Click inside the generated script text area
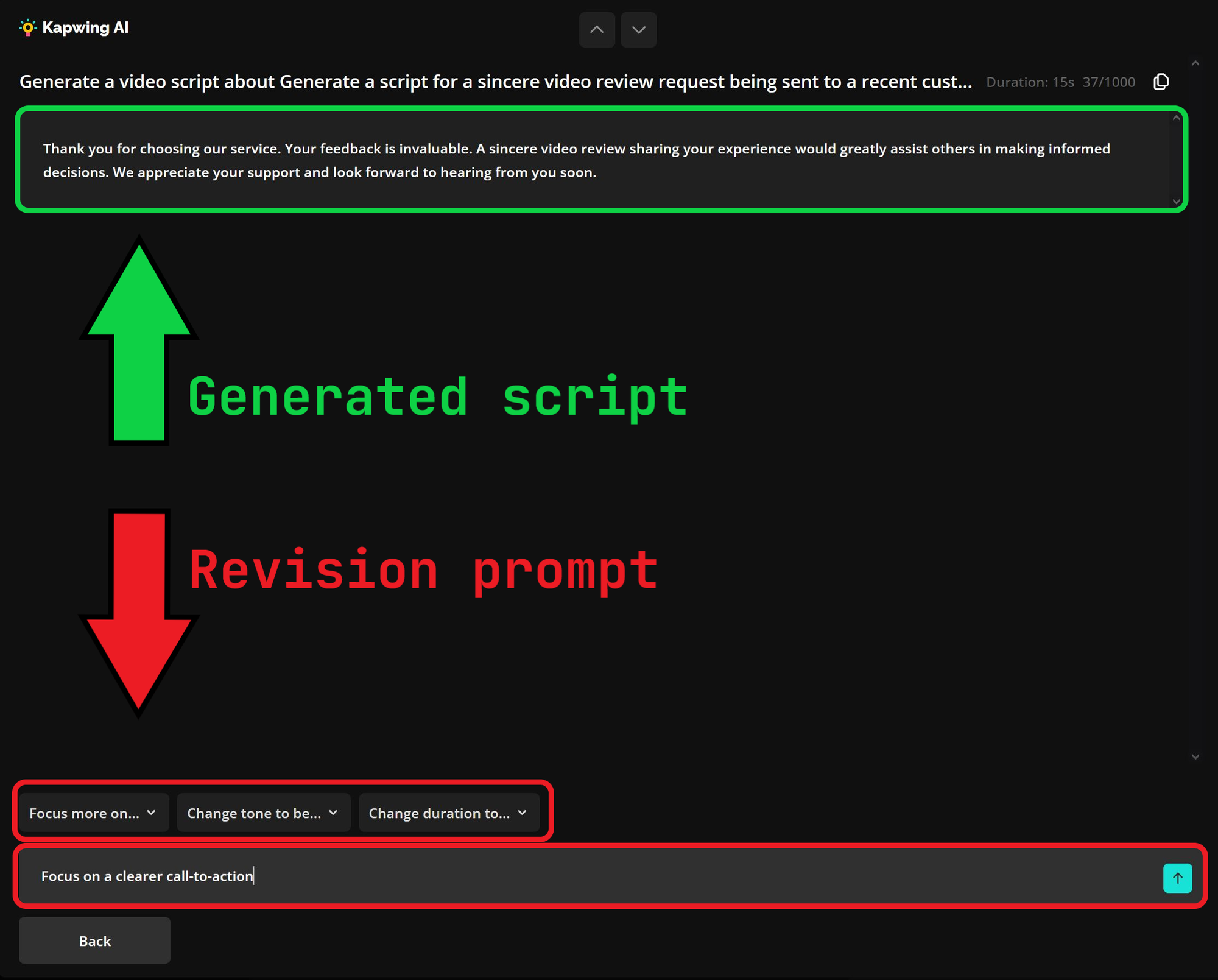This screenshot has width=1218, height=980. (548, 160)
